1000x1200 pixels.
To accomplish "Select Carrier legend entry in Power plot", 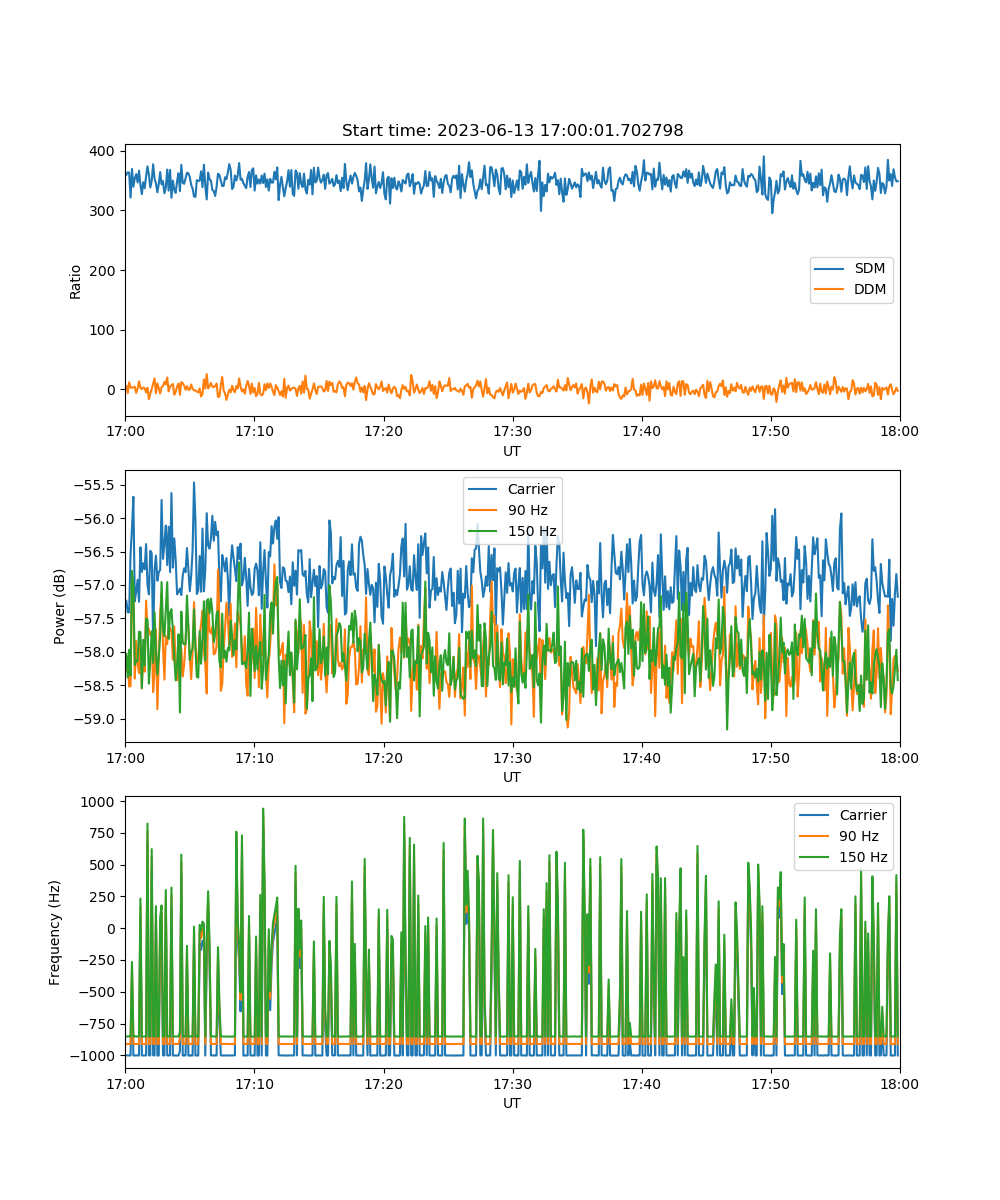I will pos(512,490).
